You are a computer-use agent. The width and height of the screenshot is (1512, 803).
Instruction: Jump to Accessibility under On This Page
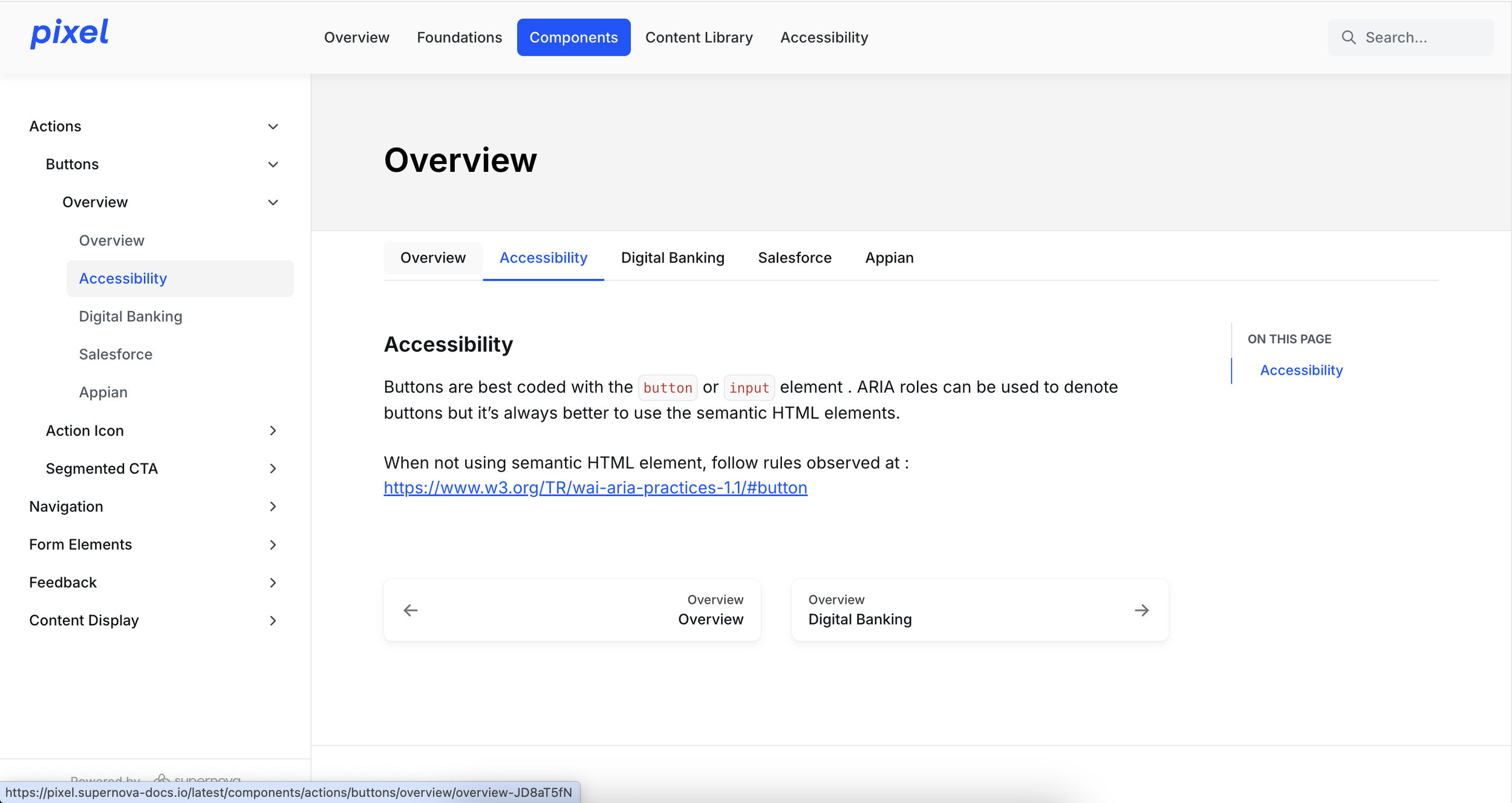(x=1301, y=370)
